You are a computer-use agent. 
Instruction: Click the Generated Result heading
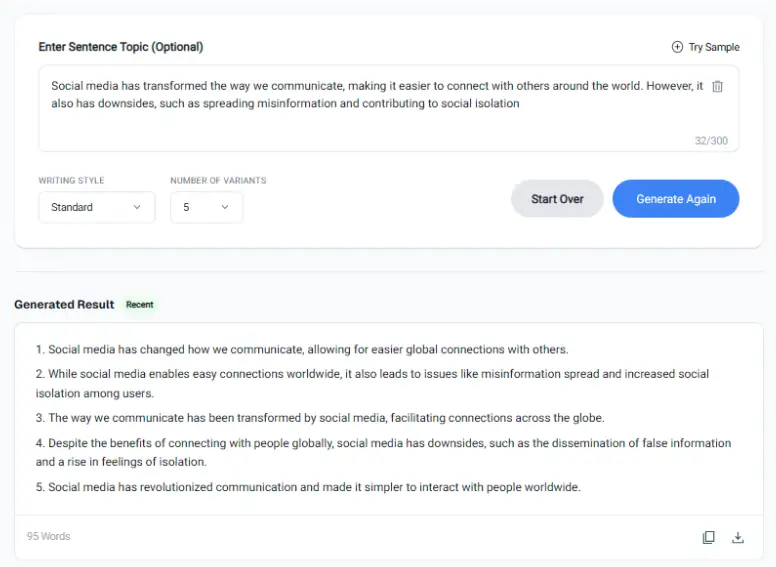point(64,305)
